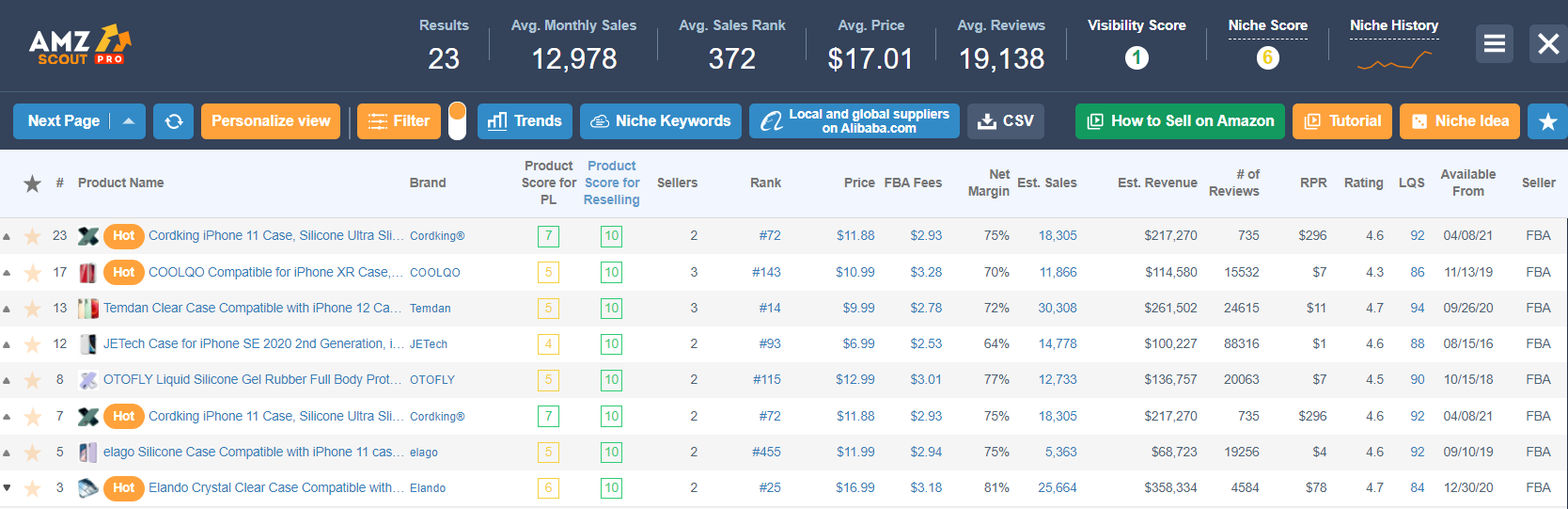Expand row 23 Cordking arrow
Image resolution: width=1568 pixels, height=509 pixels.
pyautogui.click(x=7, y=236)
